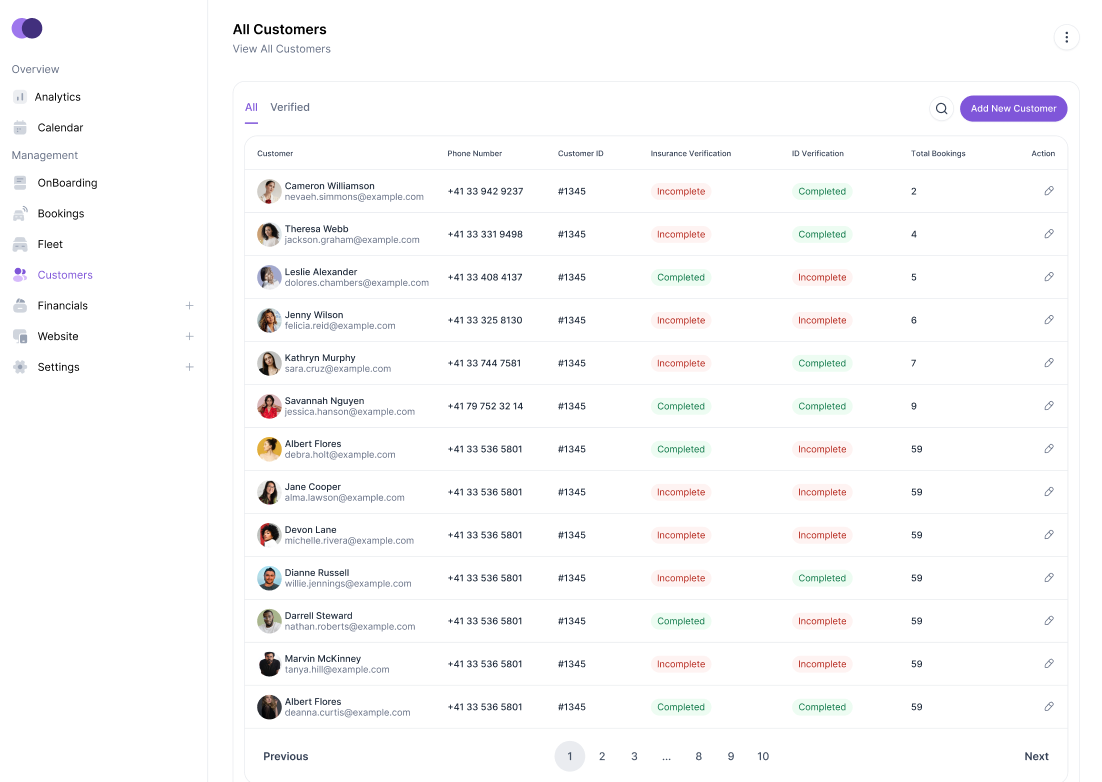Go to page 2
This screenshot has height=782, width=1102.
coord(602,756)
